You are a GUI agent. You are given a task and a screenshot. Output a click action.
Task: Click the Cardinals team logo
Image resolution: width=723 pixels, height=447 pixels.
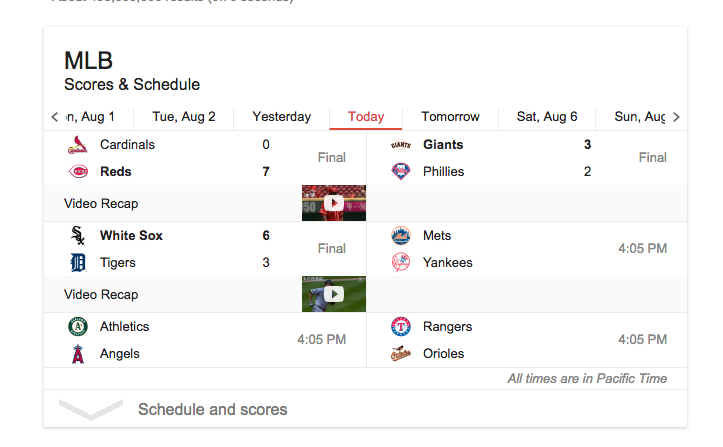(x=78, y=145)
